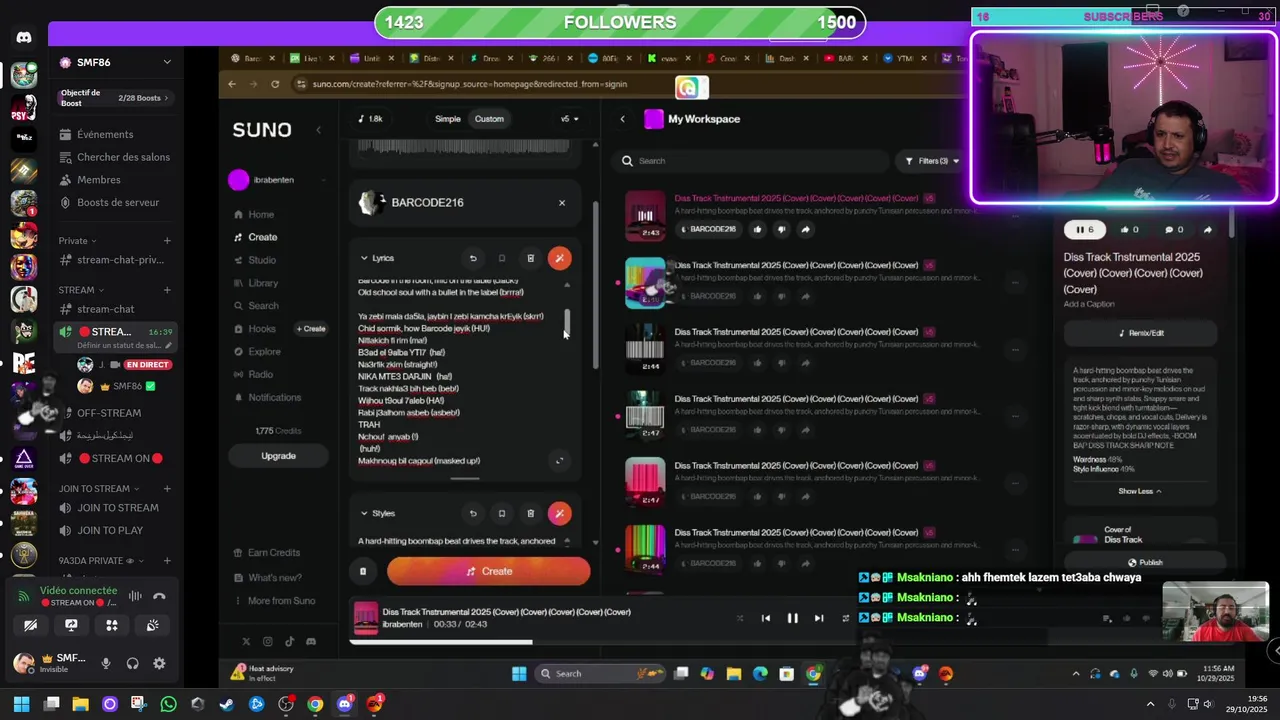Image resolution: width=1280 pixels, height=720 pixels.
Task: Open more options for third song
Action: click(1015, 350)
